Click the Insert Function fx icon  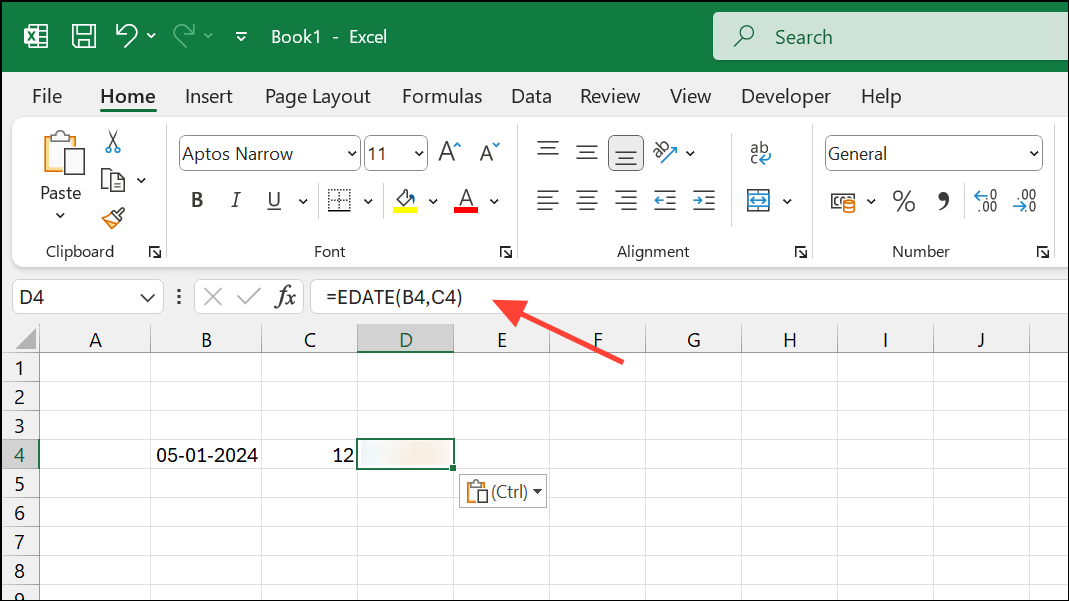286,296
